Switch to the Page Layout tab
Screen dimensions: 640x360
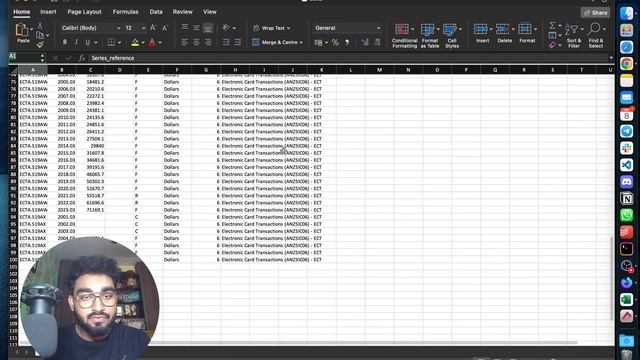click(x=84, y=12)
